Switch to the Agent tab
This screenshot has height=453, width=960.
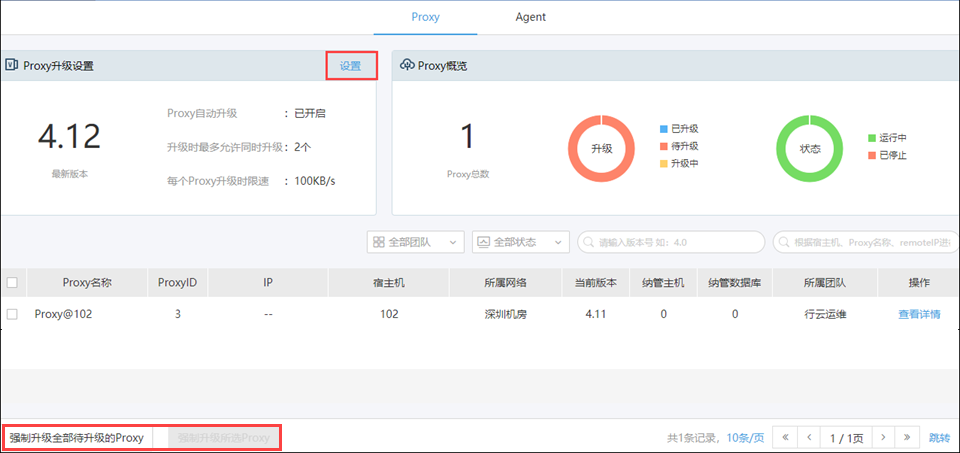(530, 17)
